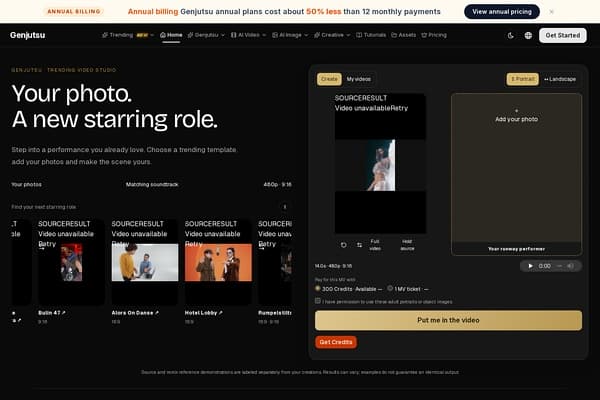Viewport: 600px width, 400px height.
Task: Expand the AI Video navigation dropdown
Action: click(x=248, y=35)
